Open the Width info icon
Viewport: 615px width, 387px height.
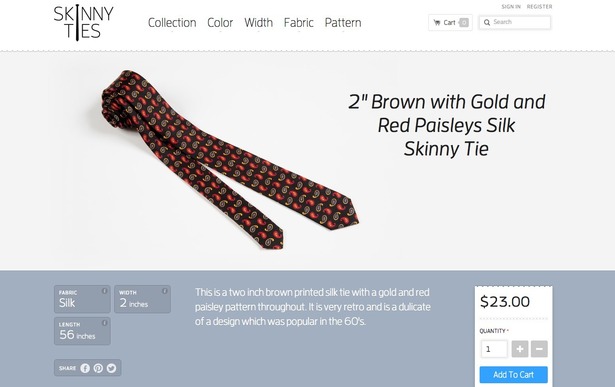tap(165, 291)
